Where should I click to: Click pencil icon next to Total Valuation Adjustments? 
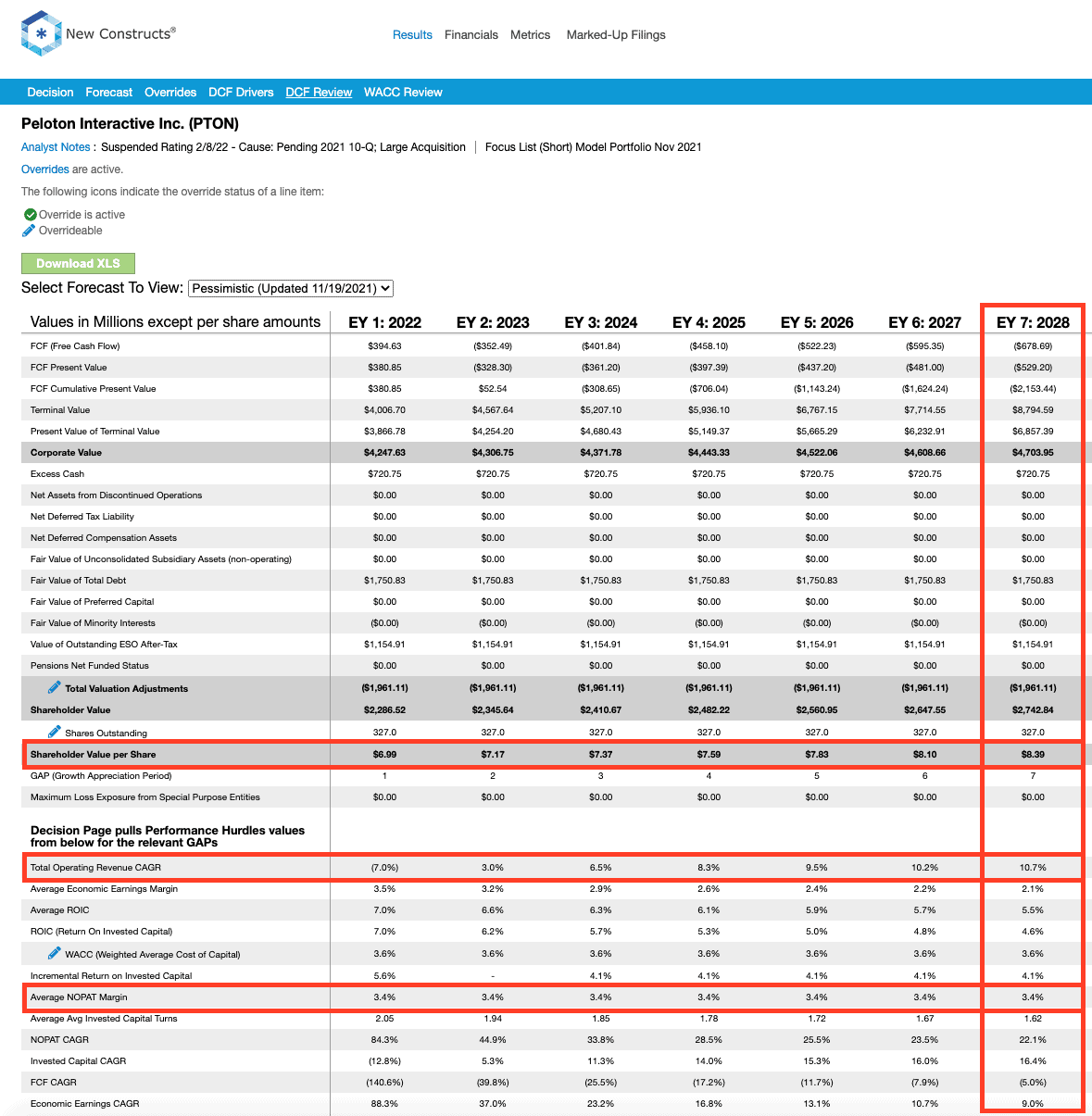pyautogui.click(x=55, y=687)
